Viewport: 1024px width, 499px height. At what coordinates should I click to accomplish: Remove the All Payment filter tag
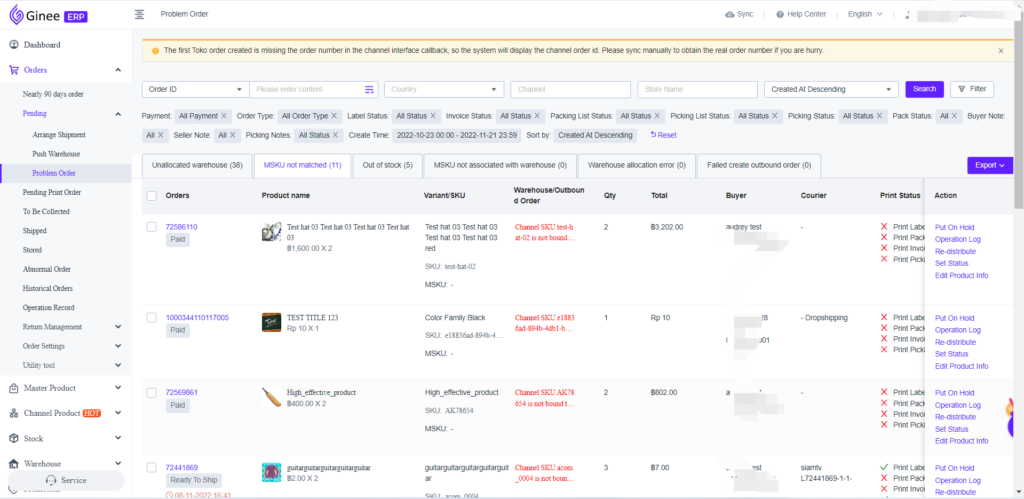click(x=223, y=116)
